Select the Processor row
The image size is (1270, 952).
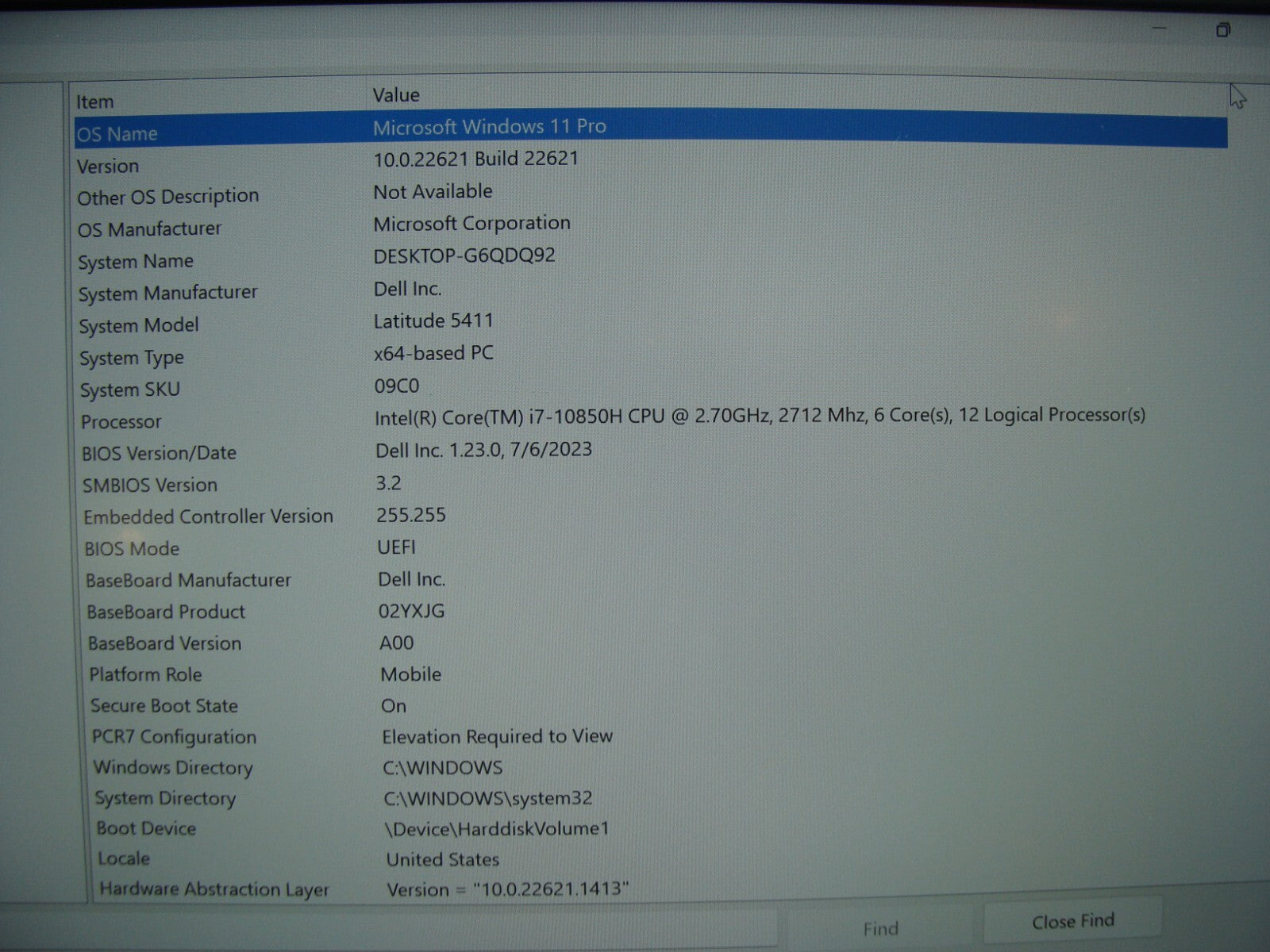(x=121, y=421)
